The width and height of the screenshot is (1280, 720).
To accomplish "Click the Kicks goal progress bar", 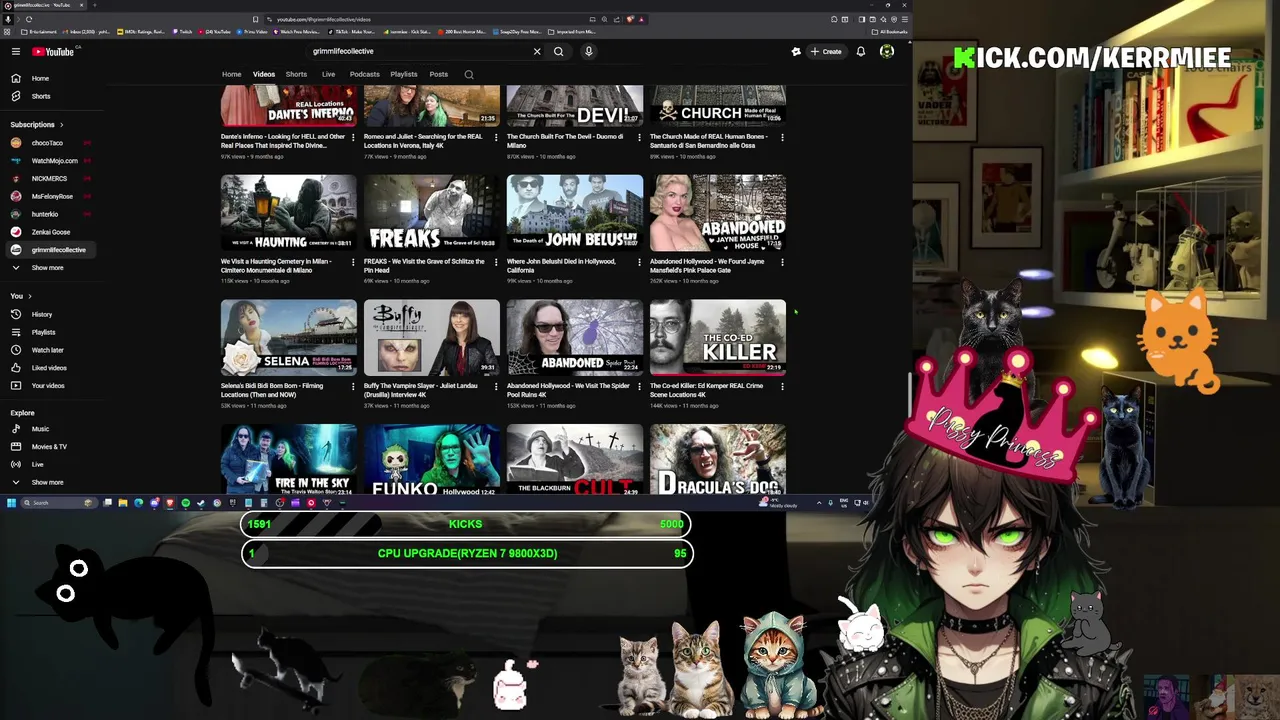I will click(466, 524).
